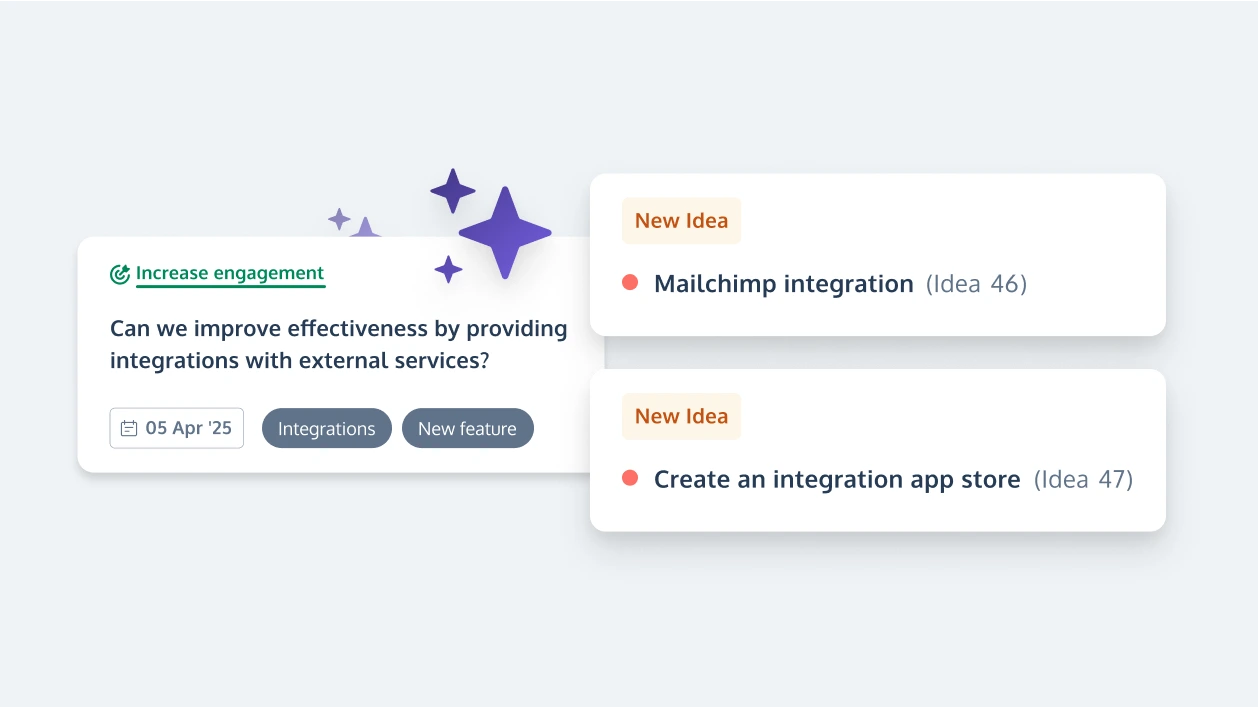Click the (Idea 46) reference text
Viewport: 1258px width, 707px height.
click(976, 284)
